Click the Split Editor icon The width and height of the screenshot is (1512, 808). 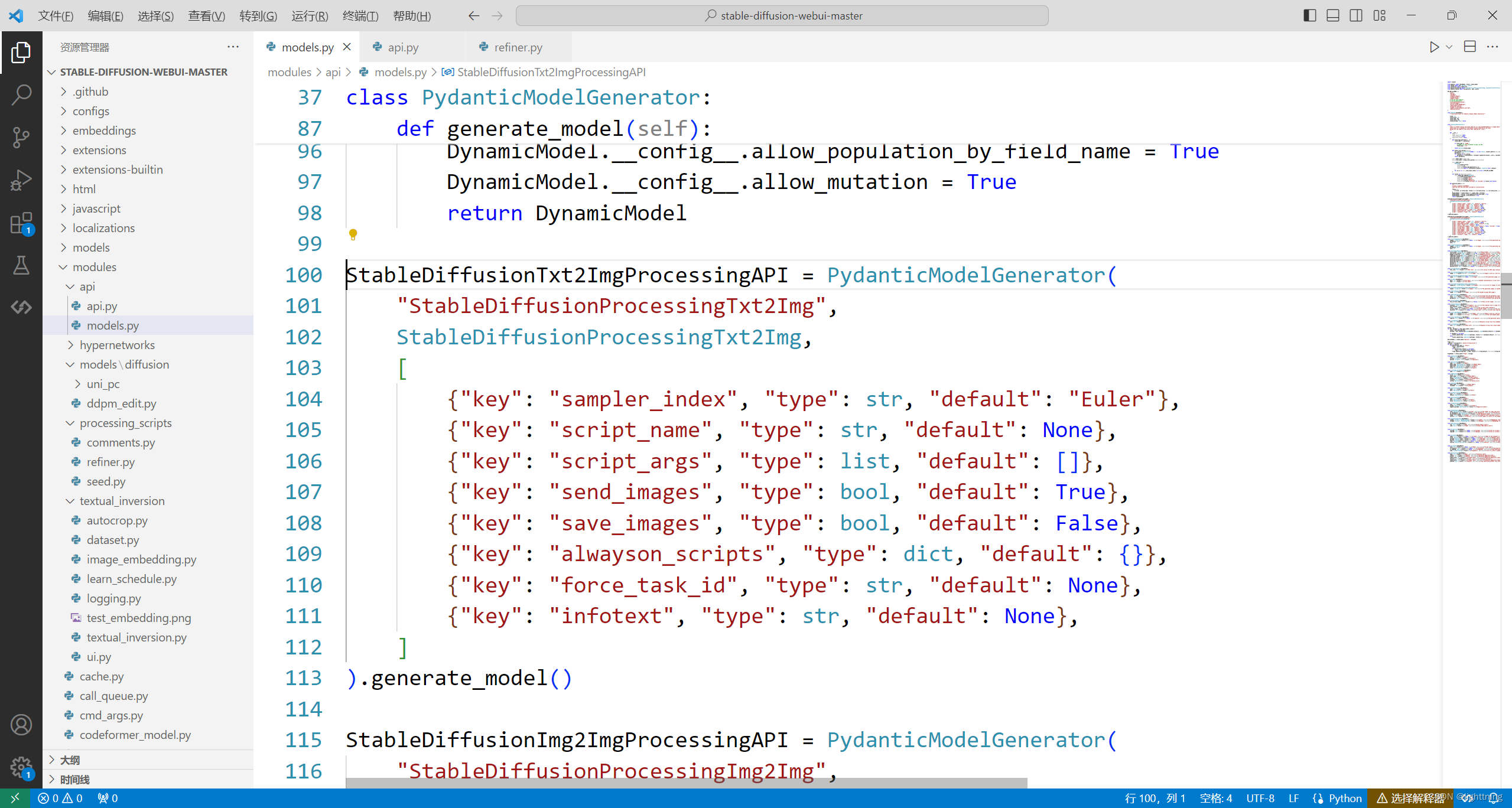[x=1470, y=47]
